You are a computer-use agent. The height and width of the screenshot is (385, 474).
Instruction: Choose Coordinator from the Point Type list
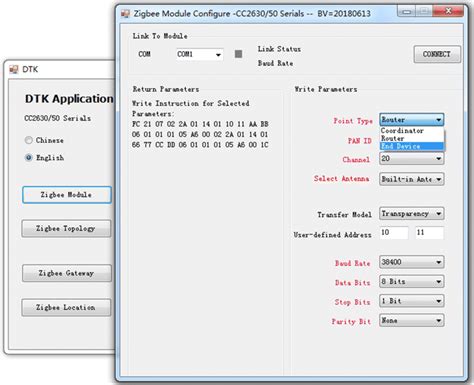click(412, 131)
